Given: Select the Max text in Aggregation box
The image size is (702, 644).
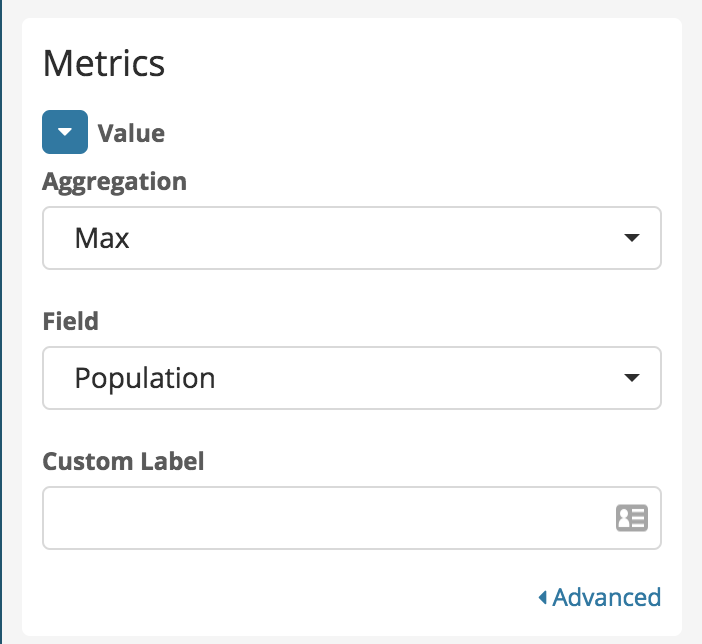Looking at the screenshot, I should coord(102,239).
